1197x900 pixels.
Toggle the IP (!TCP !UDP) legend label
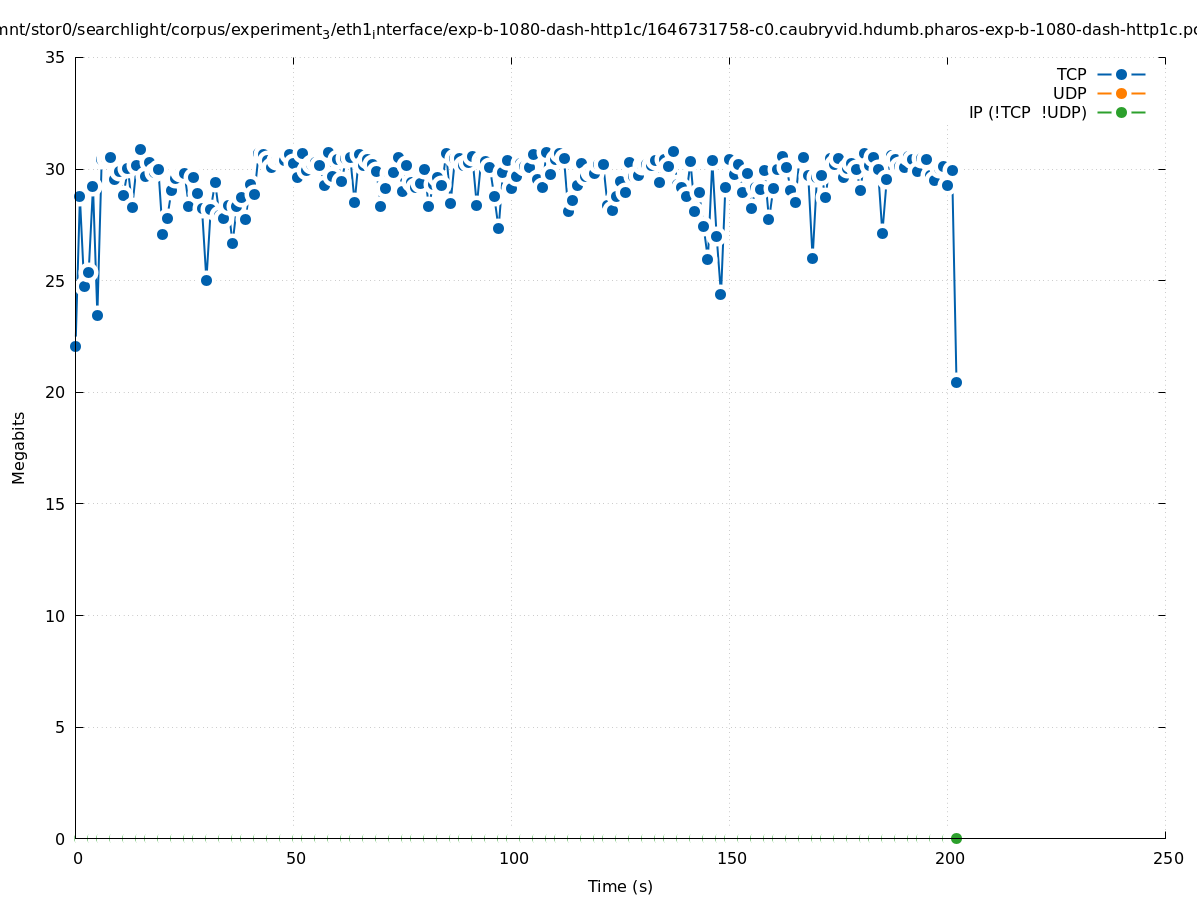click(x=1027, y=112)
